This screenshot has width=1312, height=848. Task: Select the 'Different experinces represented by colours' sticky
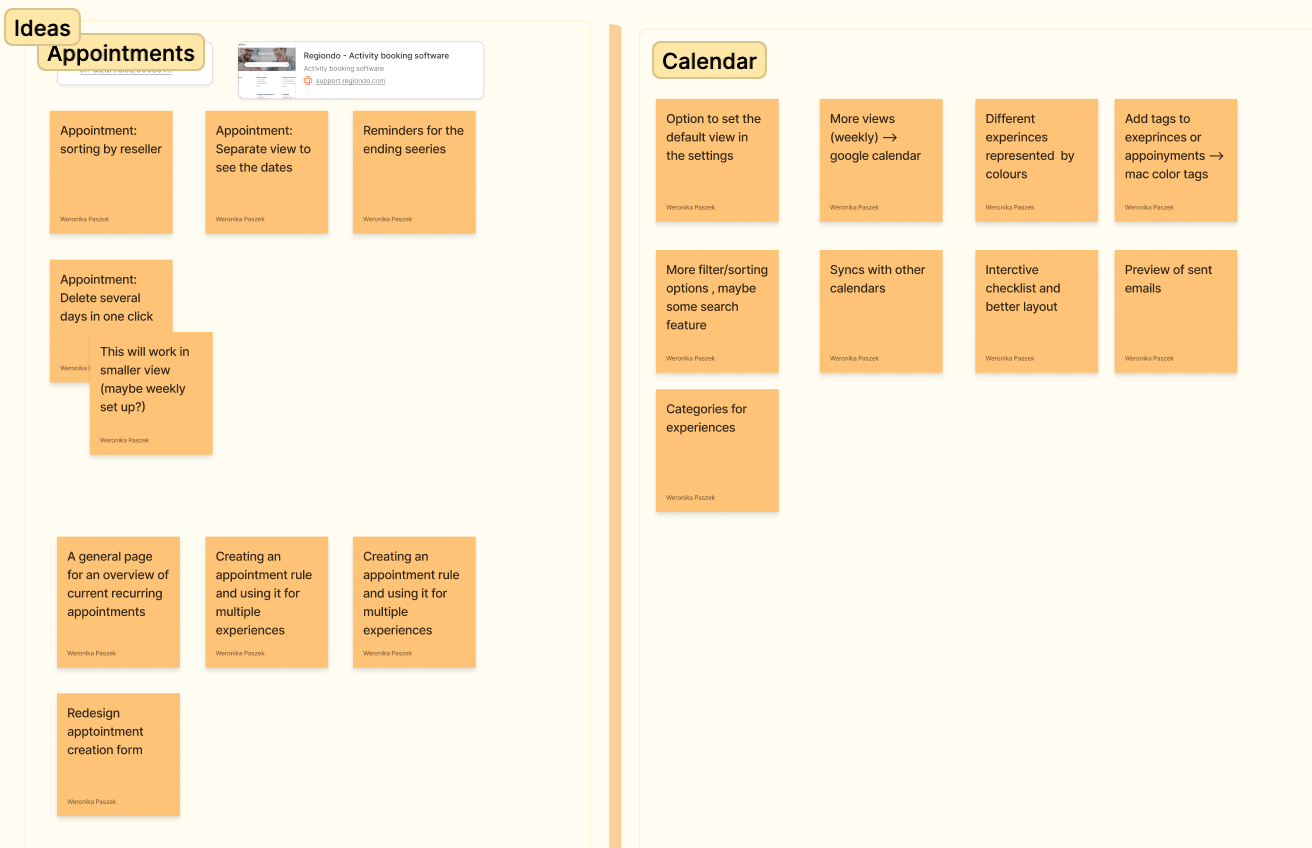pyautogui.click(x=1037, y=160)
